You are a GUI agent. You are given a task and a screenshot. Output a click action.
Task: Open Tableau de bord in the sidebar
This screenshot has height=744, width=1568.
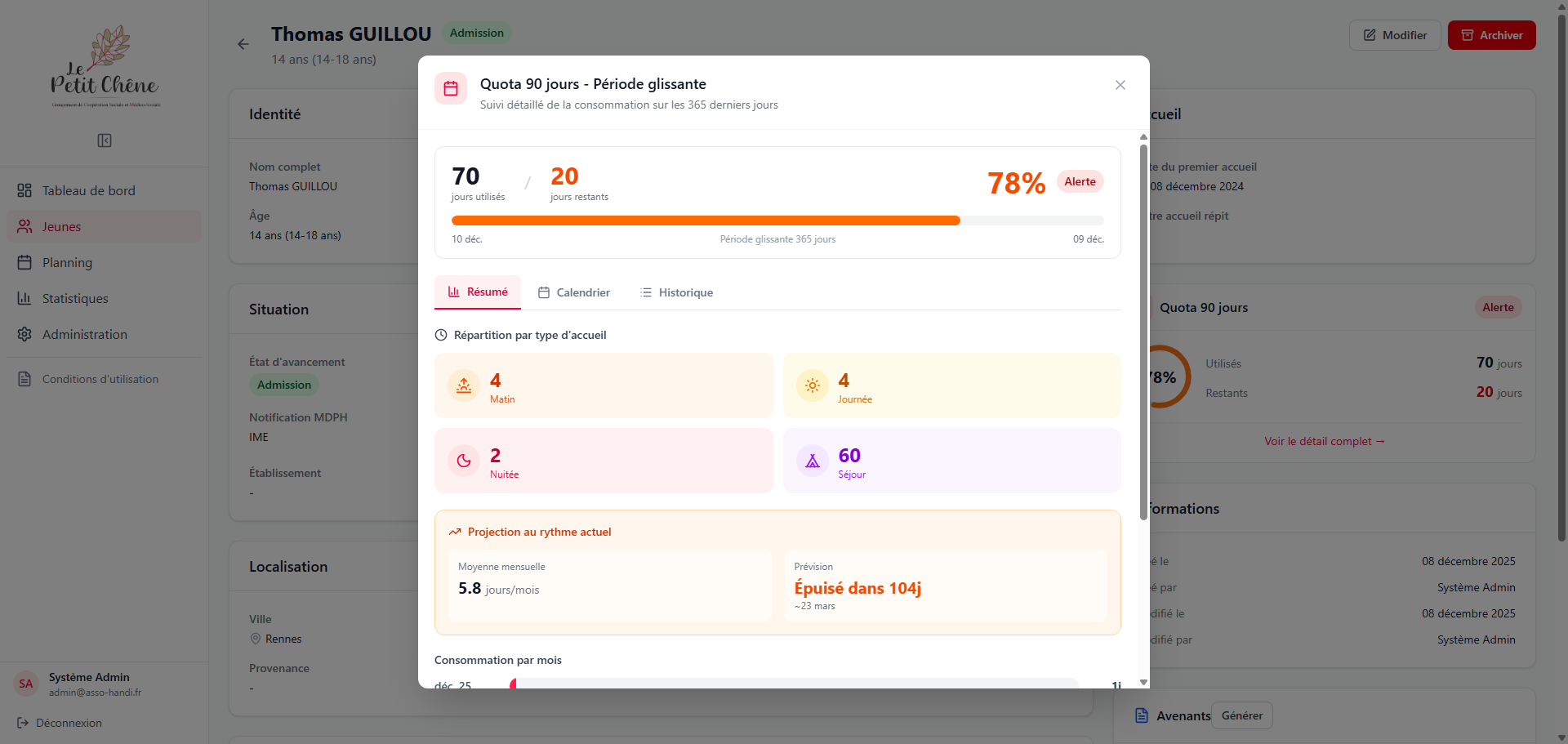coord(104,190)
